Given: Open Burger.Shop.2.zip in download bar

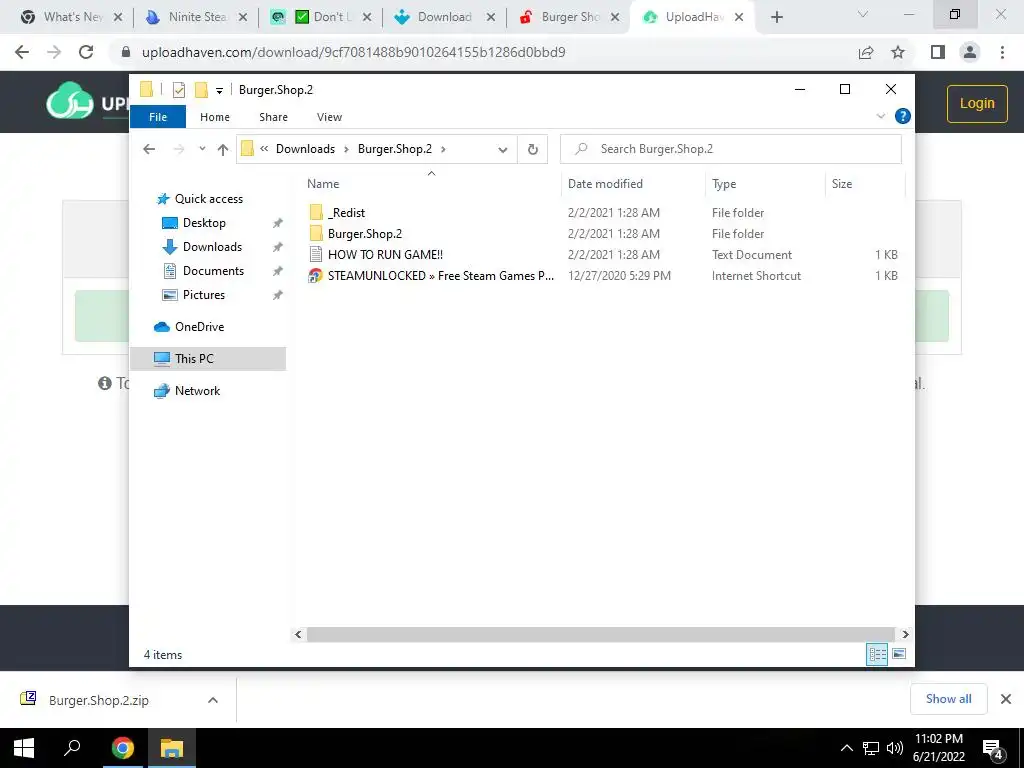Looking at the screenshot, I should click(x=98, y=700).
